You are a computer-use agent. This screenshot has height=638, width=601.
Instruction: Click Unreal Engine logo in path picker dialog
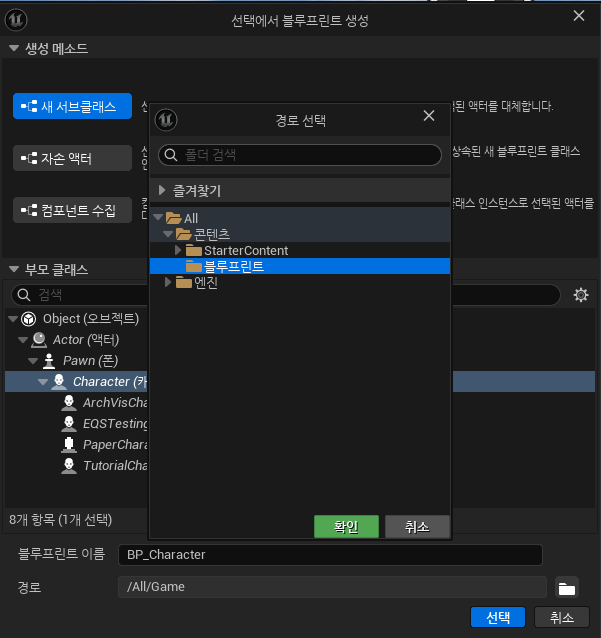(166, 120)
